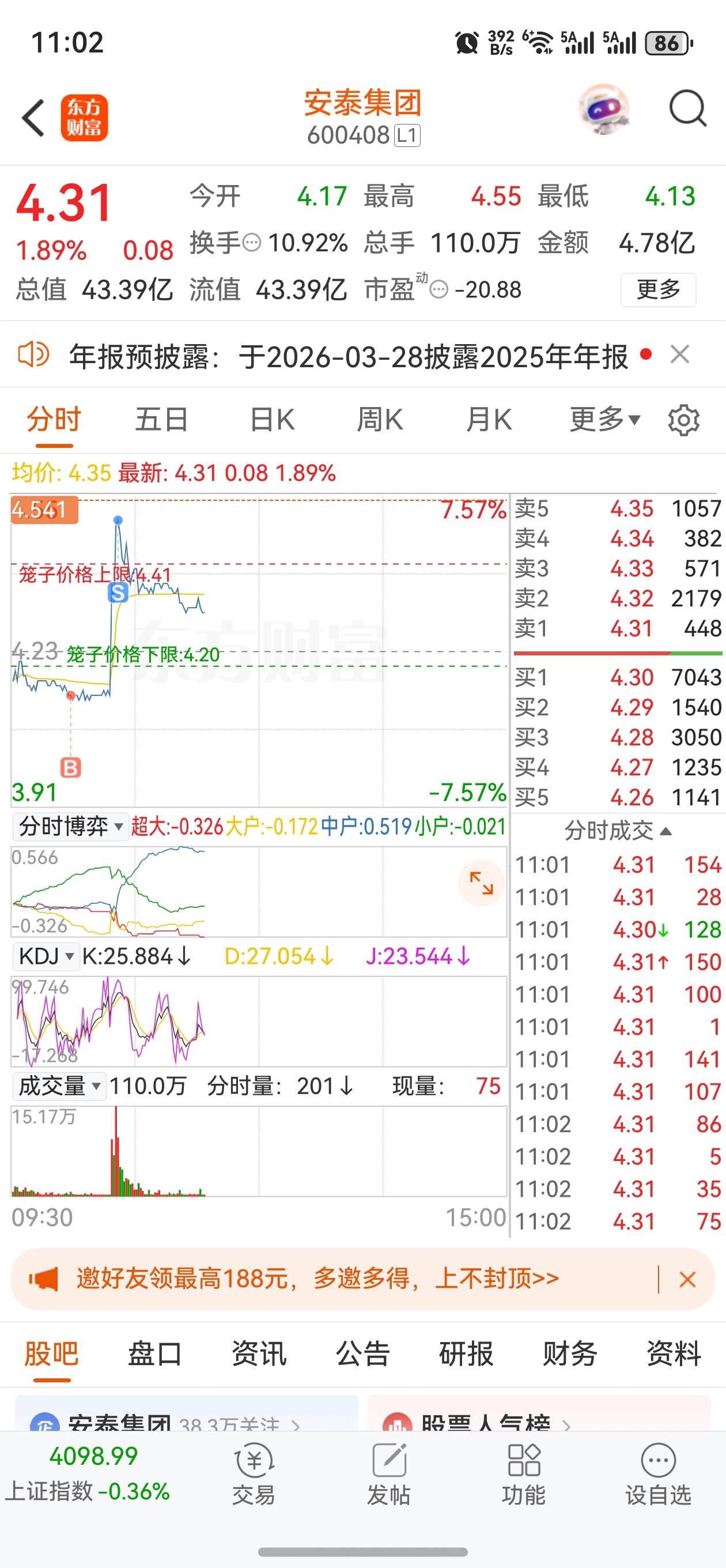Image resolution: width=726 pixels, height=1568 pixels.
Task: Switch to the 五日 chart tab
Action: (161, 420)
